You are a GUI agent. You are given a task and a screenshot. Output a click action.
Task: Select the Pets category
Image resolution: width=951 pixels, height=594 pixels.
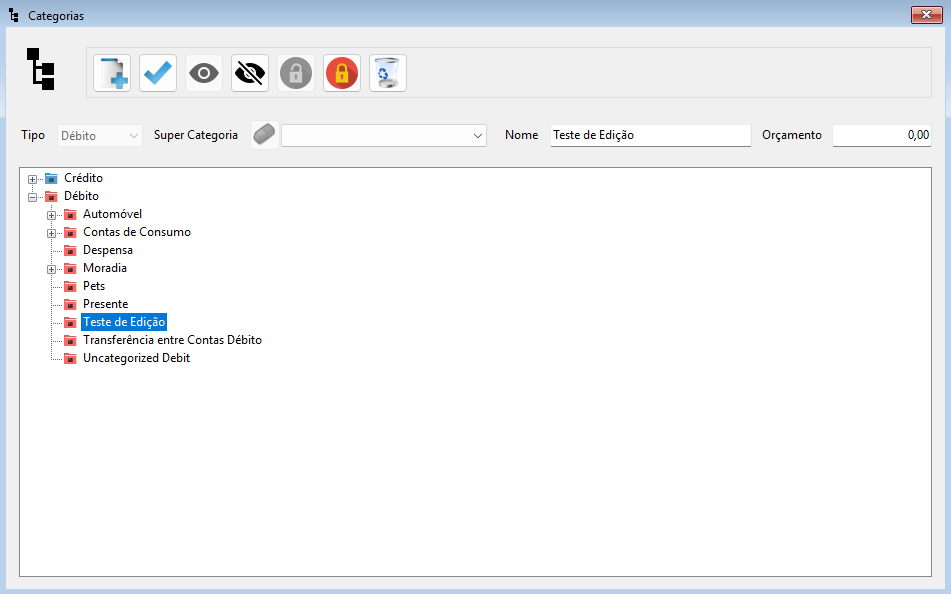tap(94, 286)
